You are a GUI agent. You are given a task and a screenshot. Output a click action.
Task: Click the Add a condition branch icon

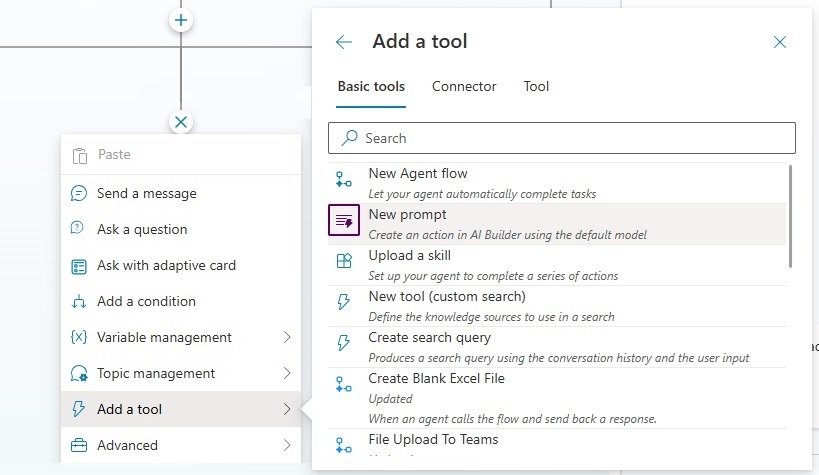[x=79, y=302]
